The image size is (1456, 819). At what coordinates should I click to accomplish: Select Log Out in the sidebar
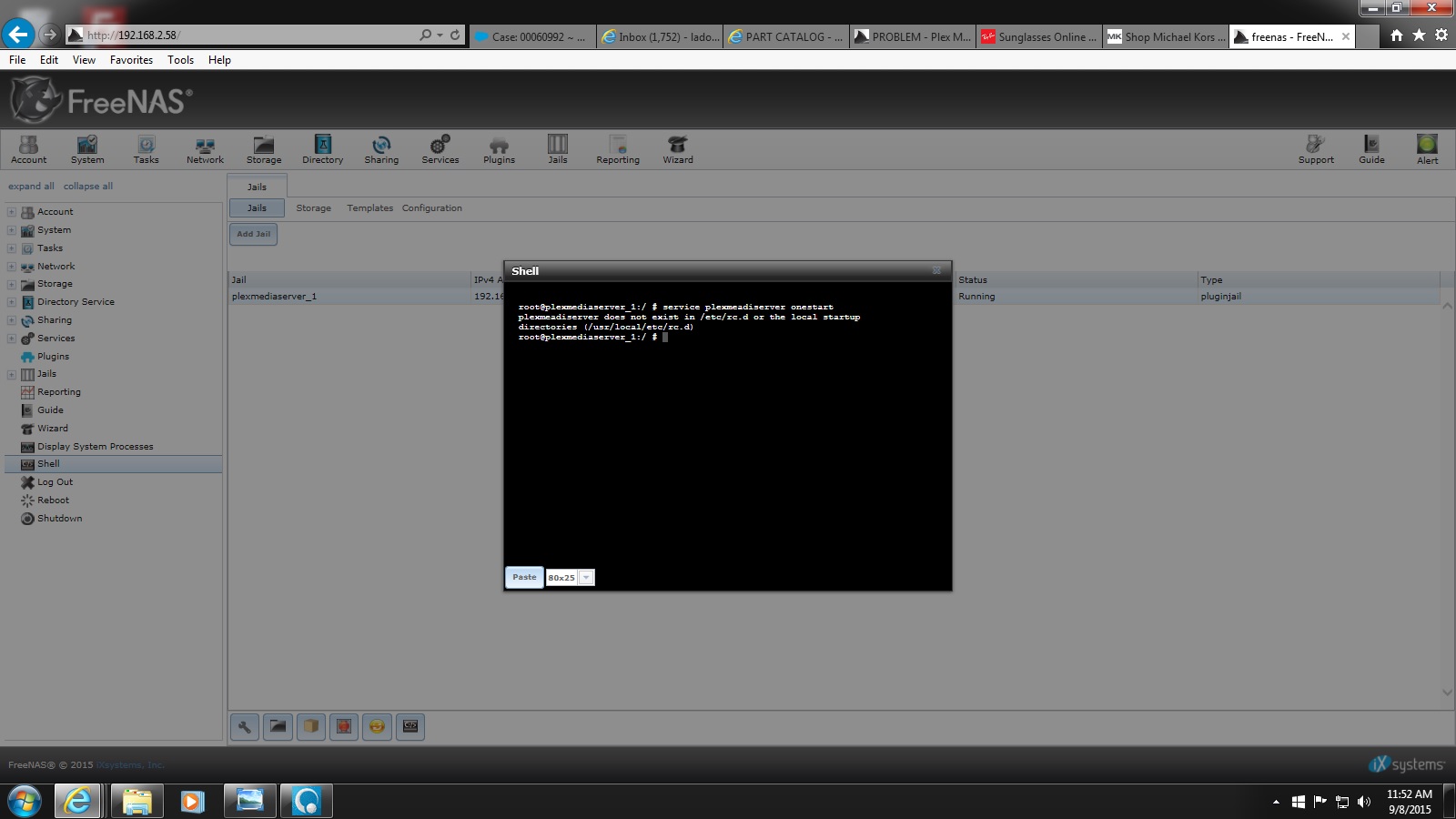pos(55,482)
